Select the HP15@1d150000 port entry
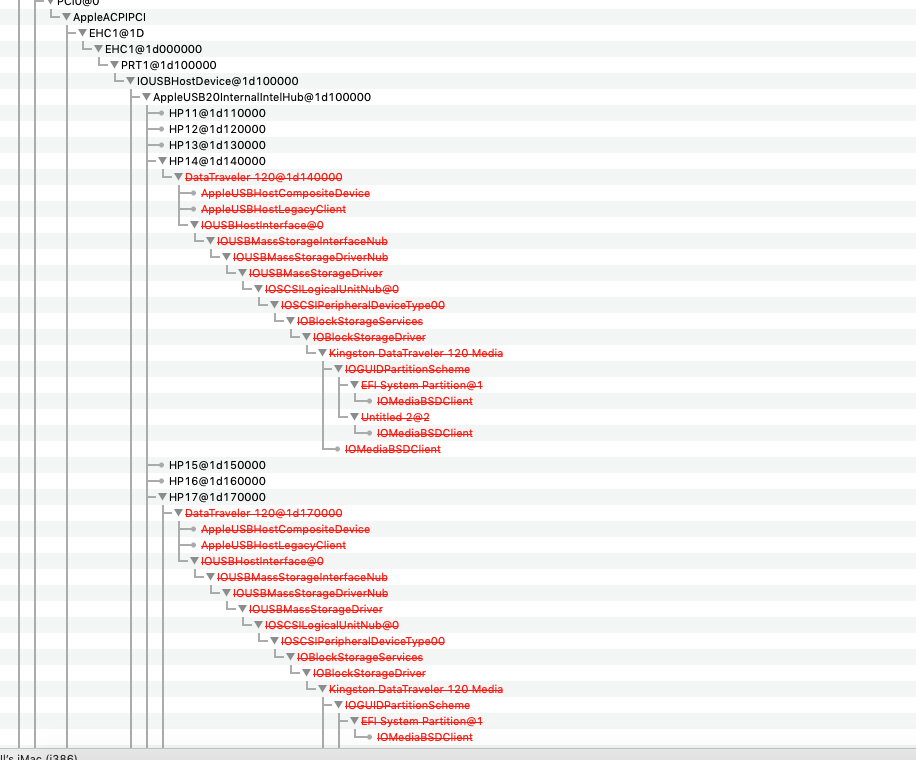This screenshot has width=916, height=760. [x=217, y=465]
